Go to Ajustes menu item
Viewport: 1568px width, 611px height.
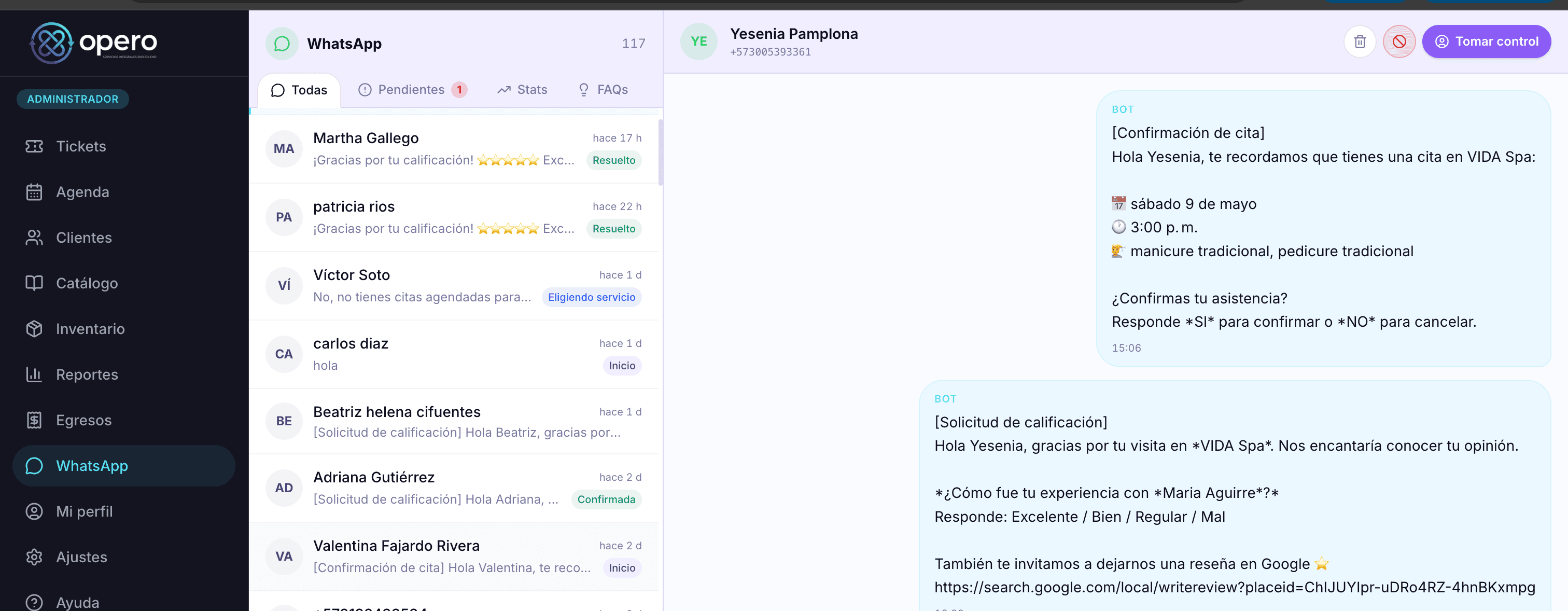tap(123, 558)
